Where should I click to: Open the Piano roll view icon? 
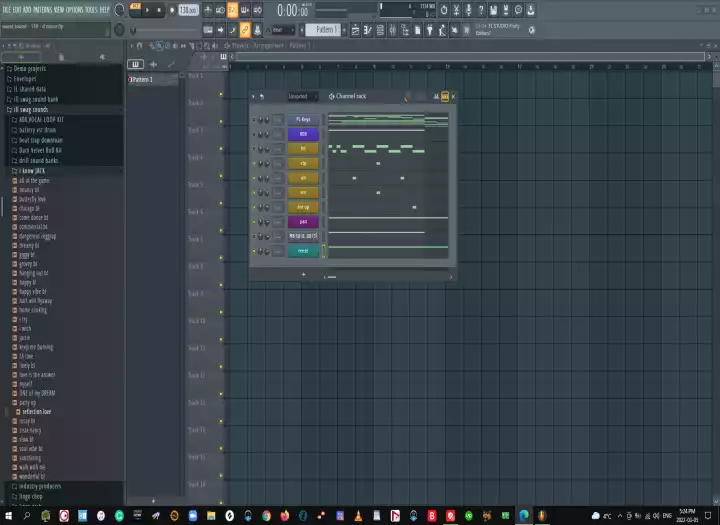coord(368,30)
